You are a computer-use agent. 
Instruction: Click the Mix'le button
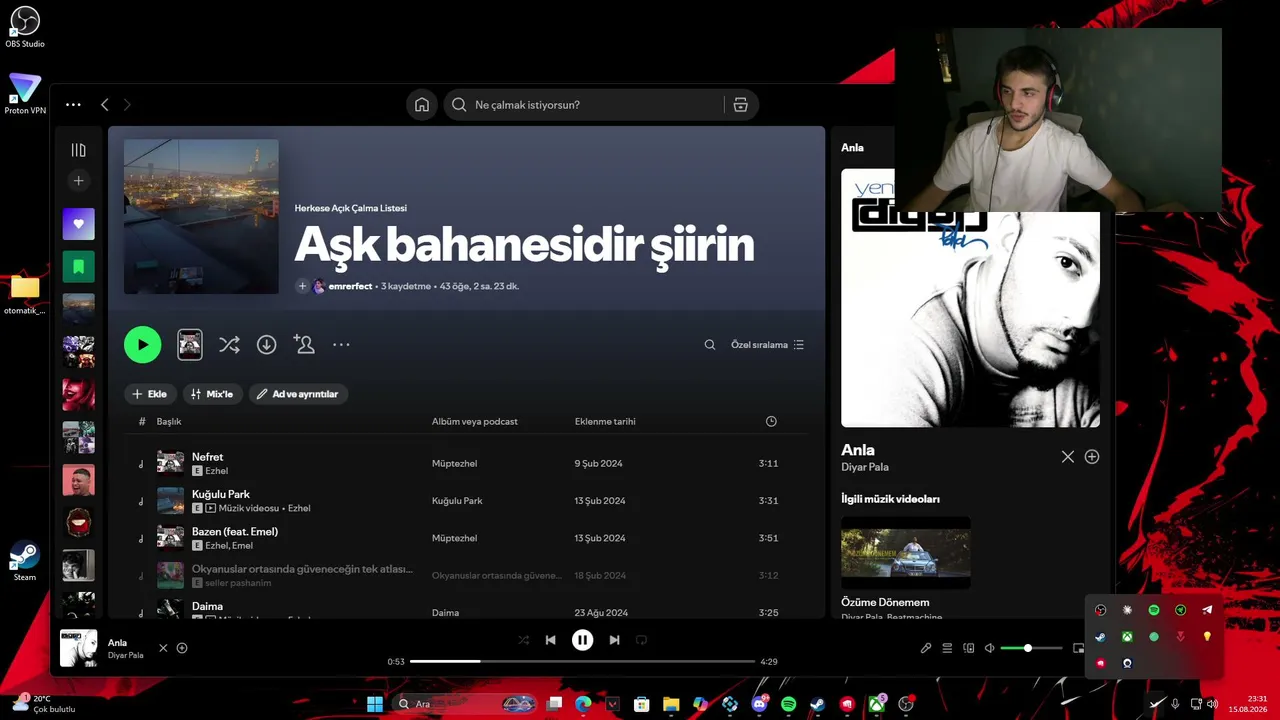(x=212, y=394)
